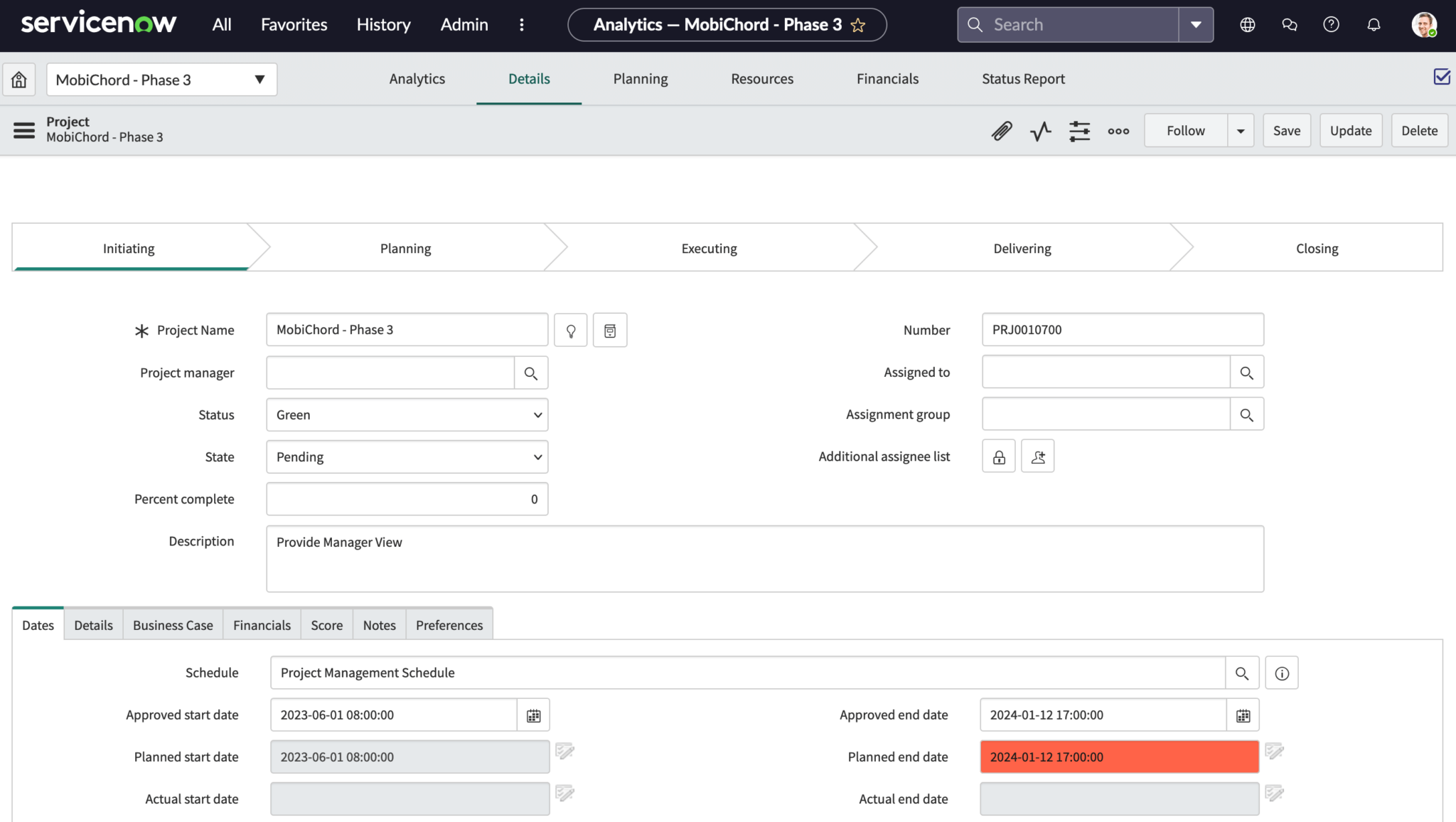This screenshot has width=1456, height=822.
Task: Open the top navigation more menu dots
Action: click(x=522, y=25)
